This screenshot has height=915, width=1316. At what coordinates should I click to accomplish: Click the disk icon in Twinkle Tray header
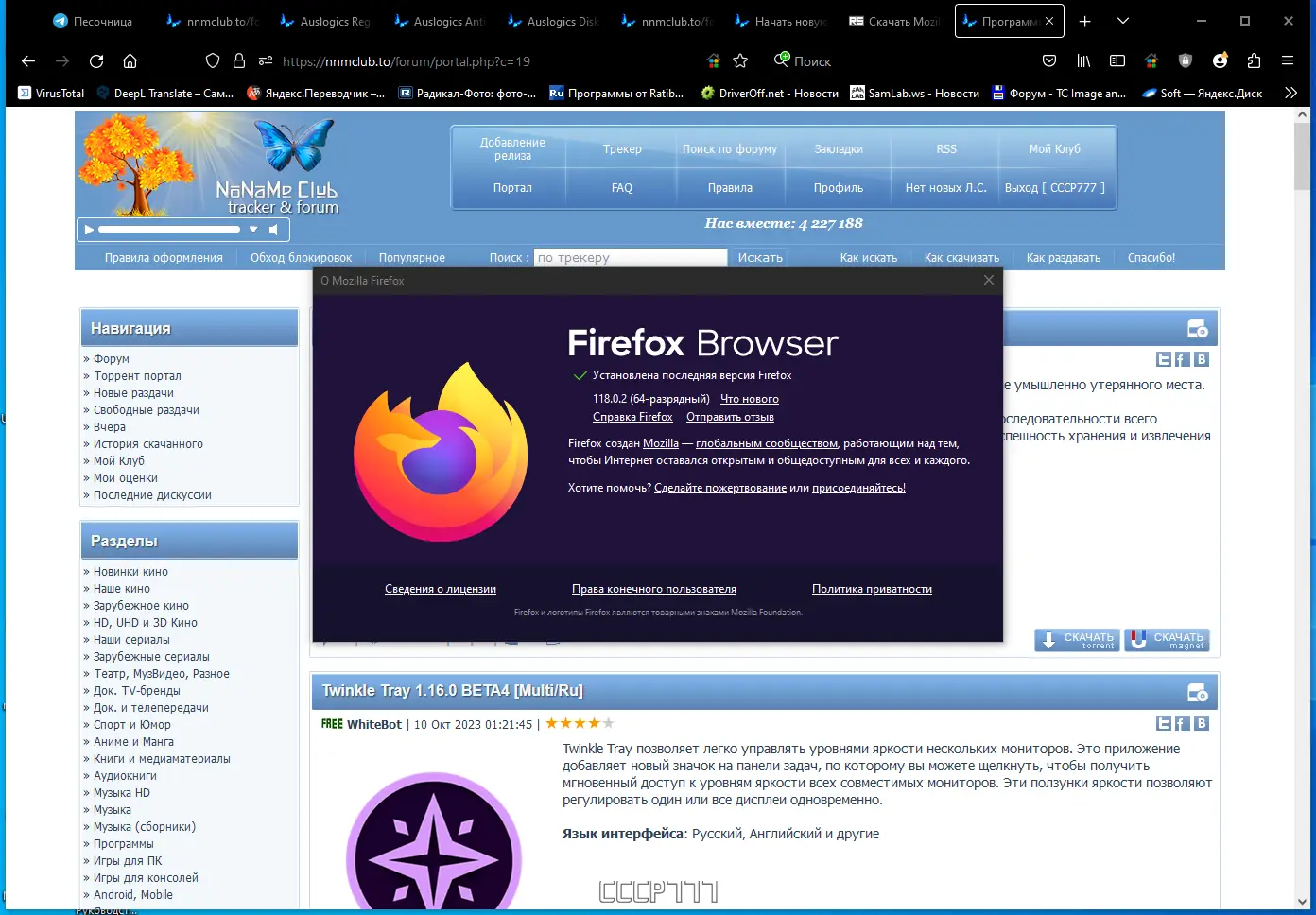[1198, 693]
